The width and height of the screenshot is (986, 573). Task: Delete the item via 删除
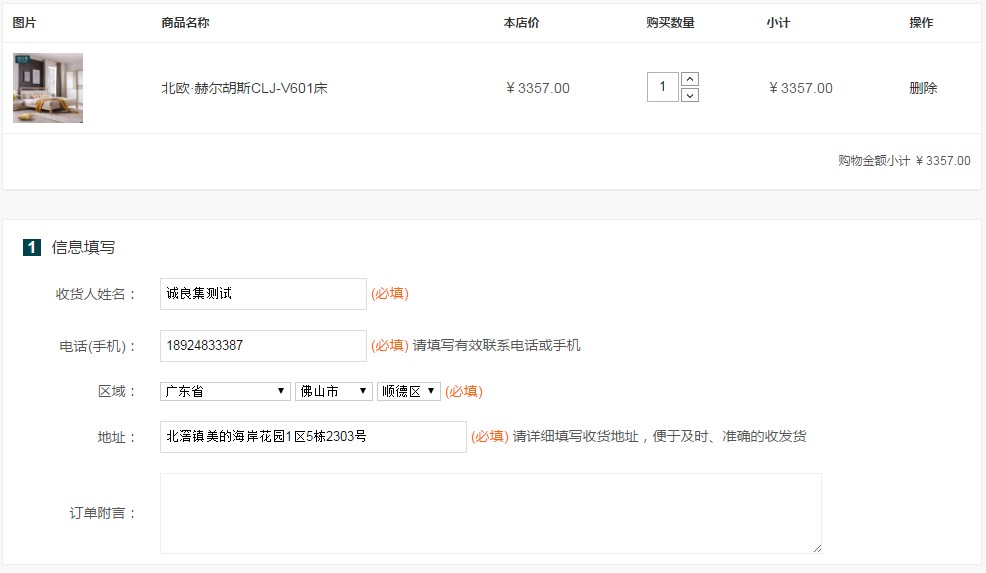[923, 88]
